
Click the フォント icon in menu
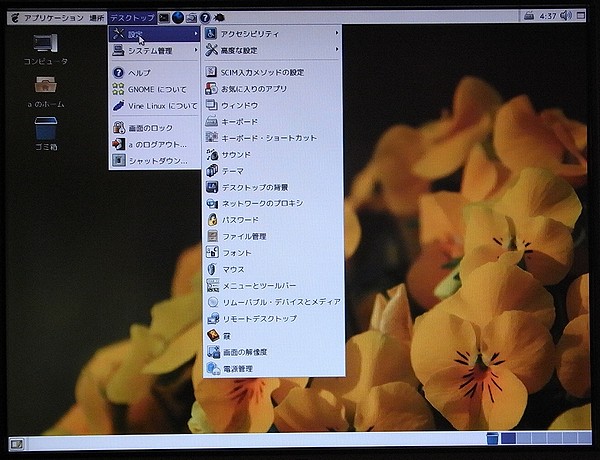pos(212,253)
